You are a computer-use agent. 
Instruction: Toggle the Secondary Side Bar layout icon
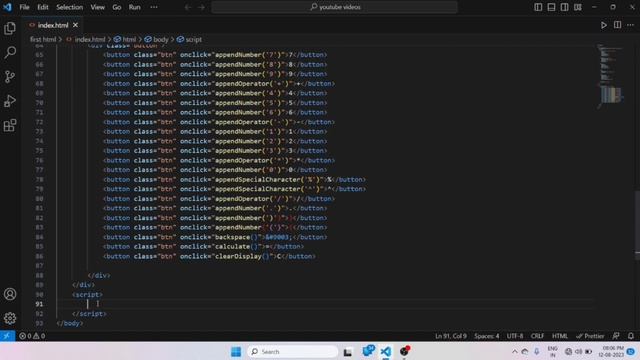point(564,7)
